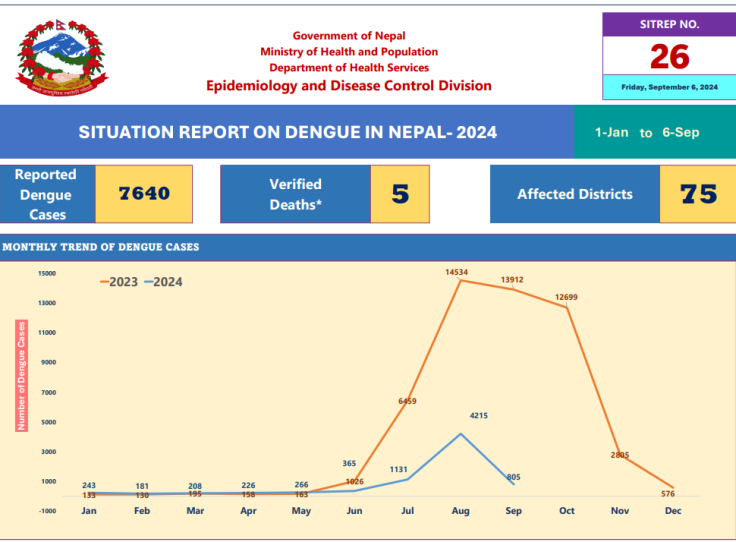Click the Government of Nepal emblem
Image resolution: width=736 pixels, height=542 pixels.
(x=61, y=58)
